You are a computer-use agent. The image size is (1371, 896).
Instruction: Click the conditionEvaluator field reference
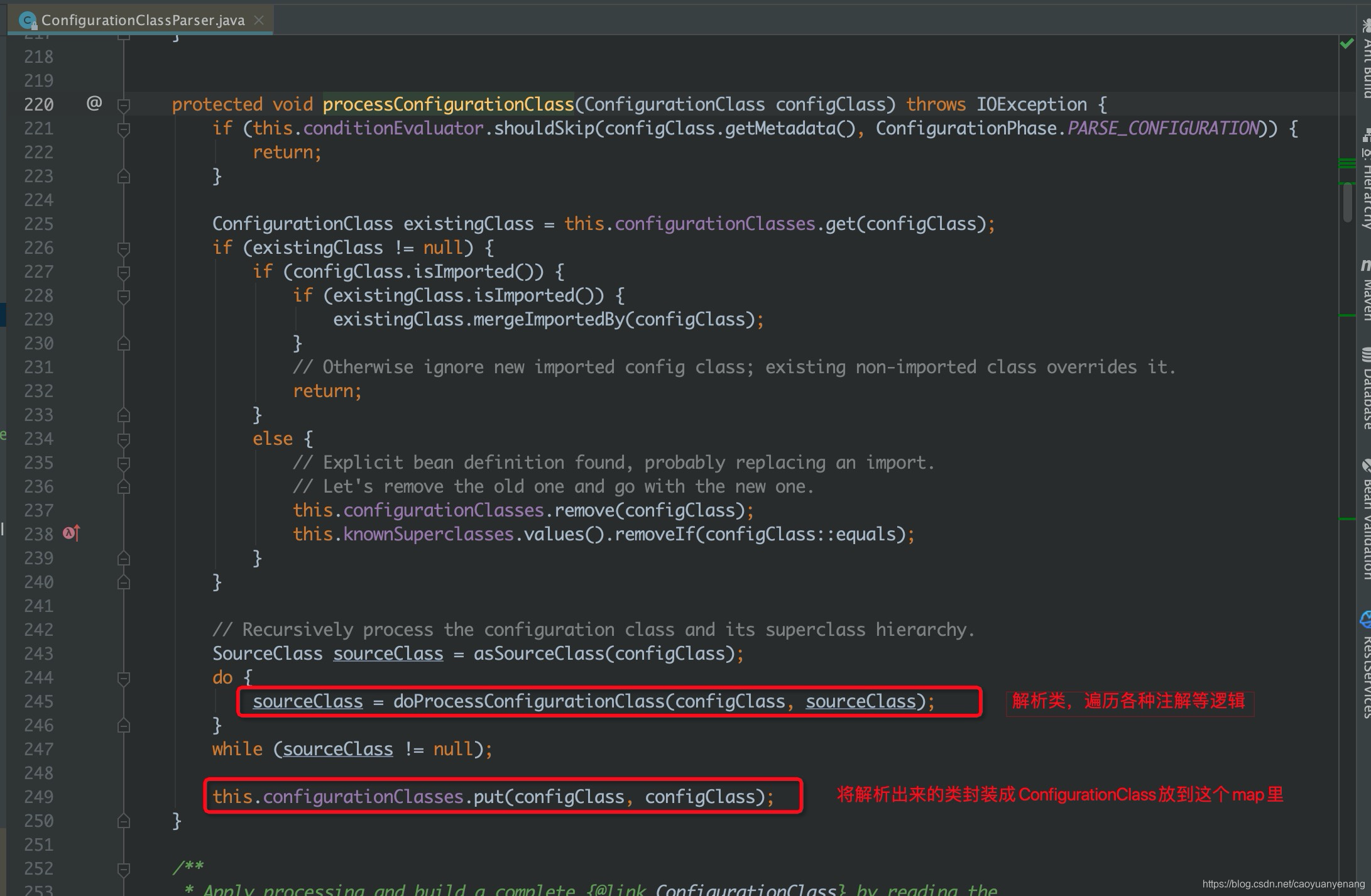point(393,128)
